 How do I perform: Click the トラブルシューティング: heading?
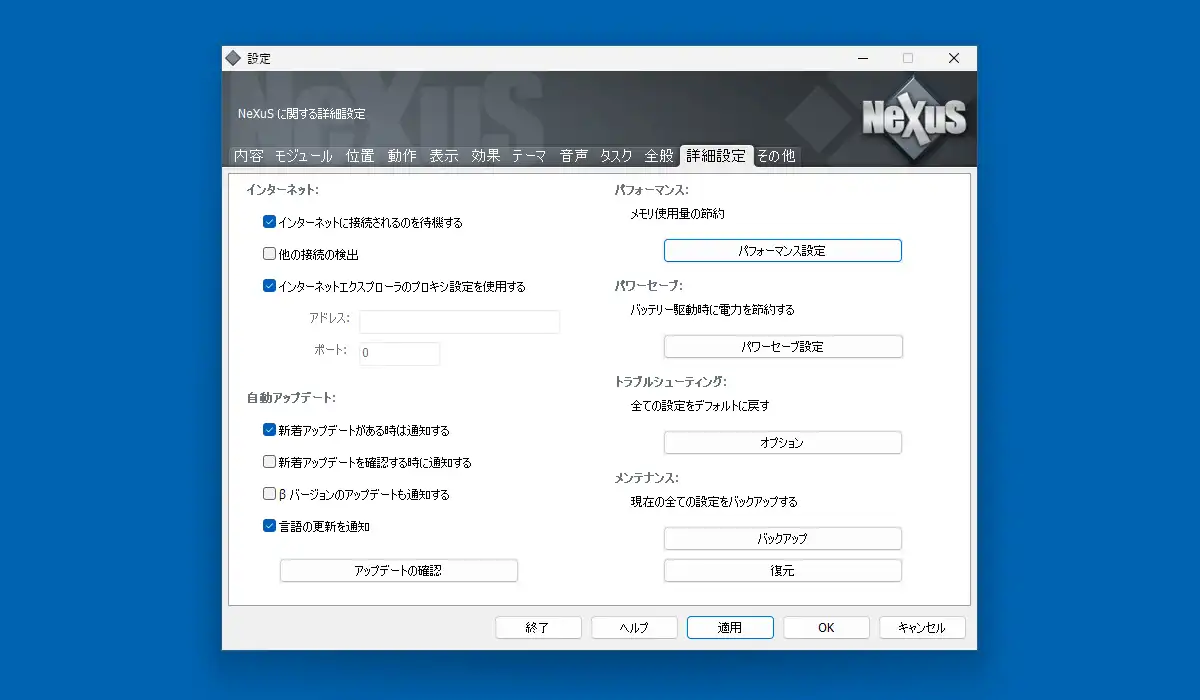[x=670, y=382]
